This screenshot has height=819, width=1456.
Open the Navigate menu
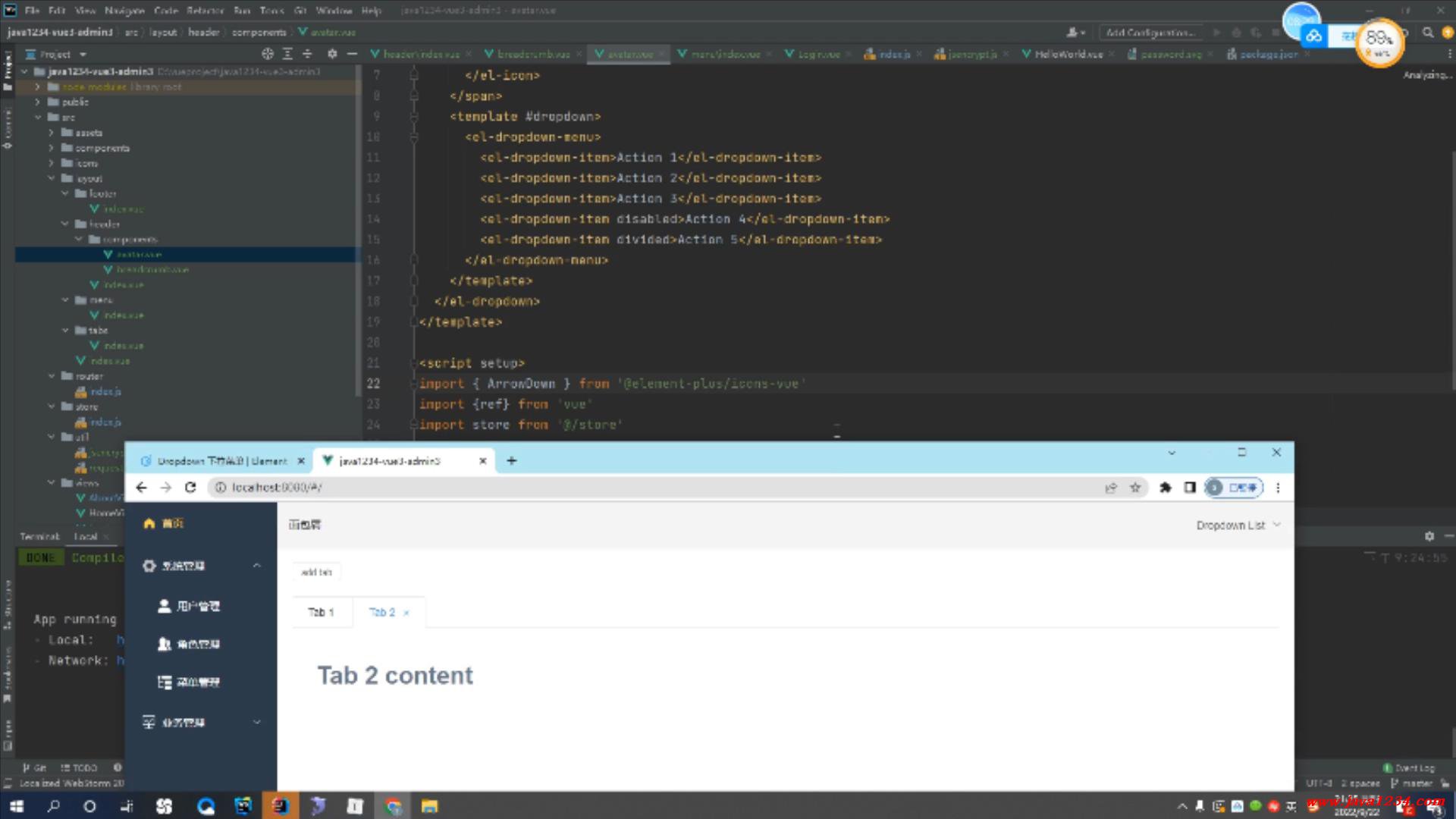coord(124,11)
